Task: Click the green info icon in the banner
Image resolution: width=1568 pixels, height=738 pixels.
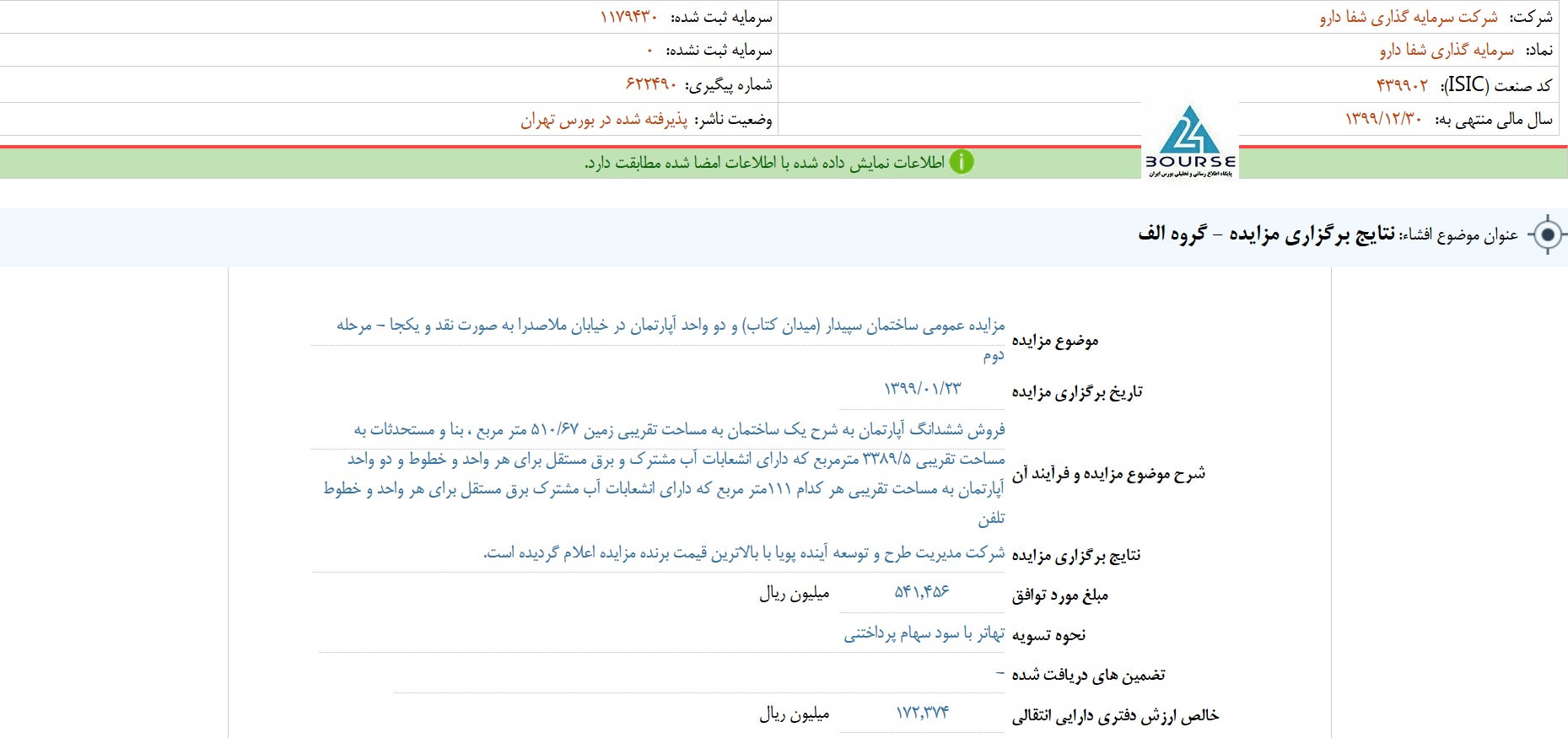Action: [962, 162]
